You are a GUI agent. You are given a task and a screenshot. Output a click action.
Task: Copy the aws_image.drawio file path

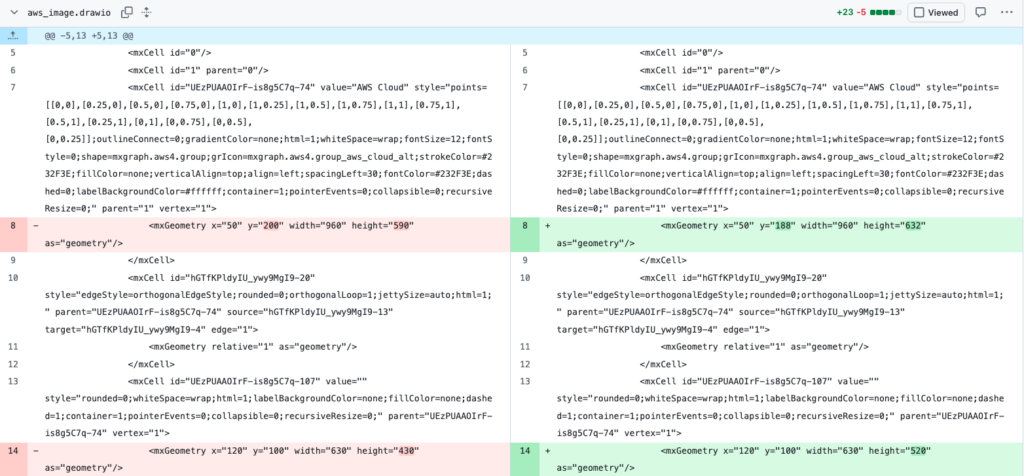pyautogui.click(x=127, y=13)
